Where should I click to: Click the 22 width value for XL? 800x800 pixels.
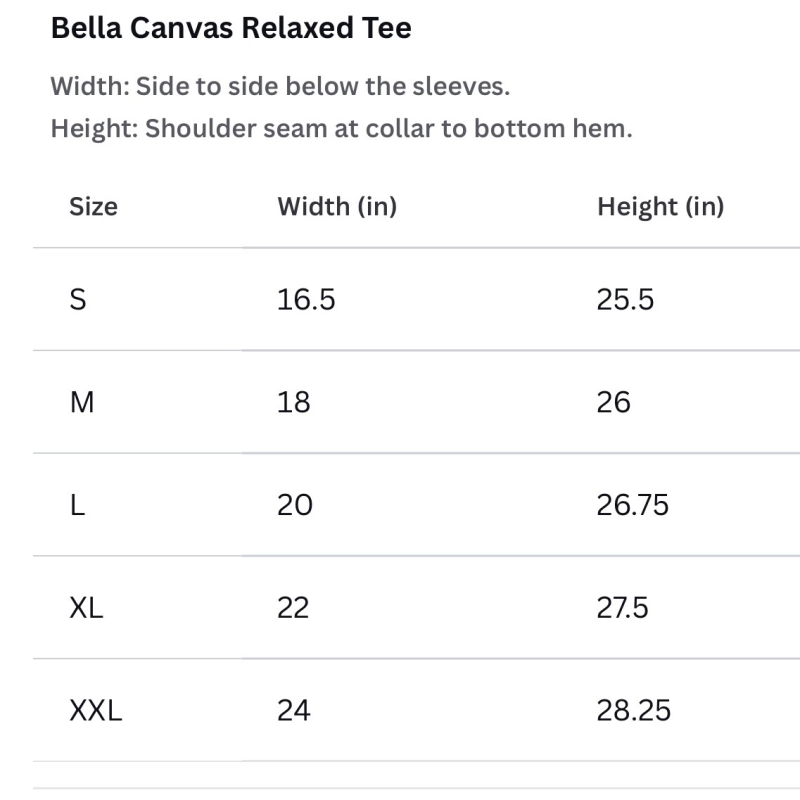tap(293, 608)
